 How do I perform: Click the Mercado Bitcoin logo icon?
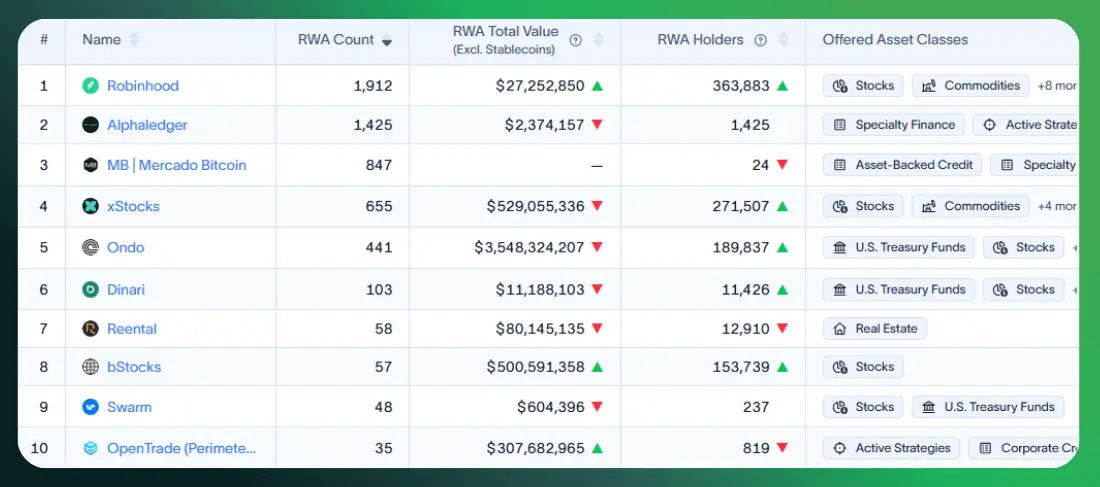(90, 166)
